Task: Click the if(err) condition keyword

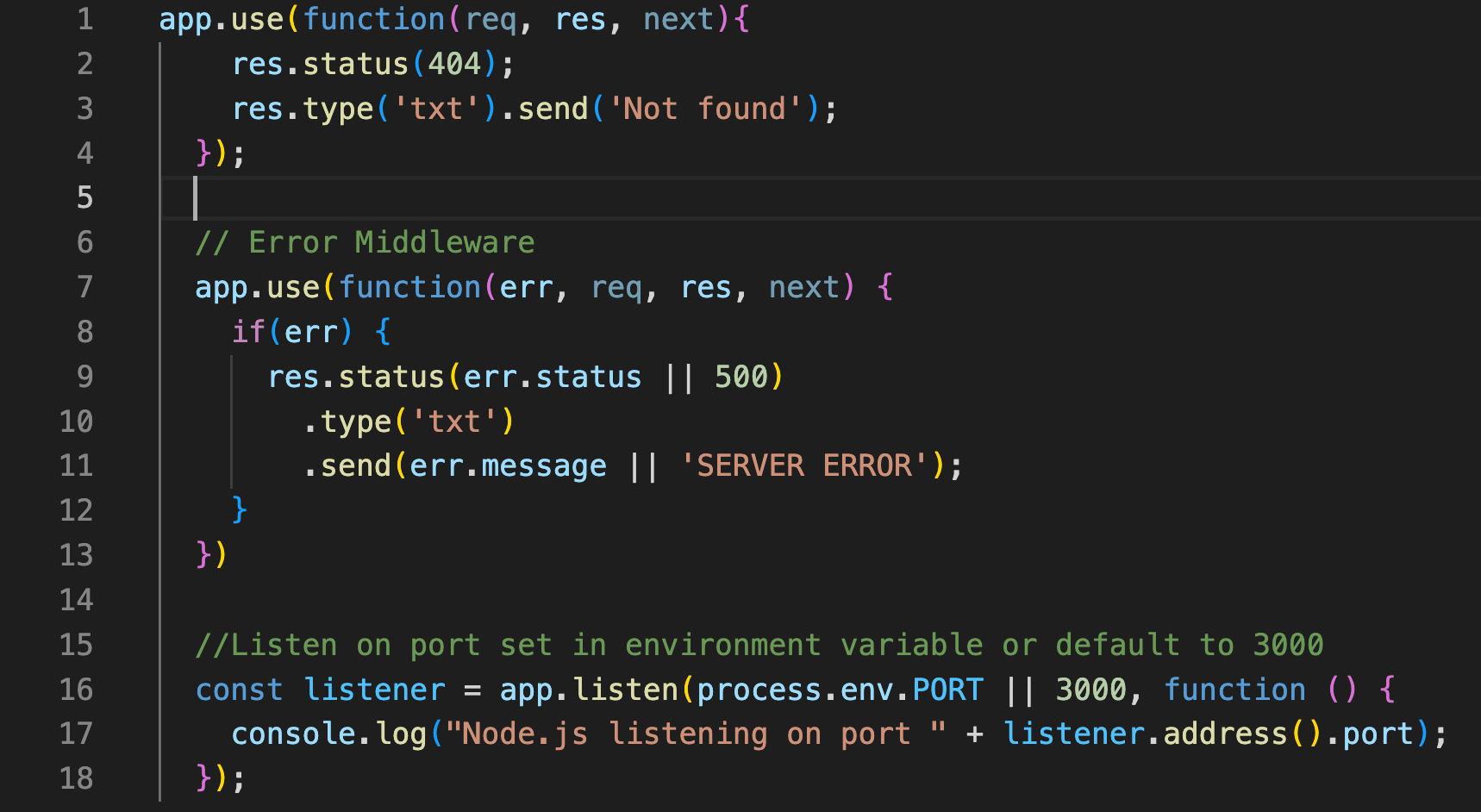Action: (247, 332)
